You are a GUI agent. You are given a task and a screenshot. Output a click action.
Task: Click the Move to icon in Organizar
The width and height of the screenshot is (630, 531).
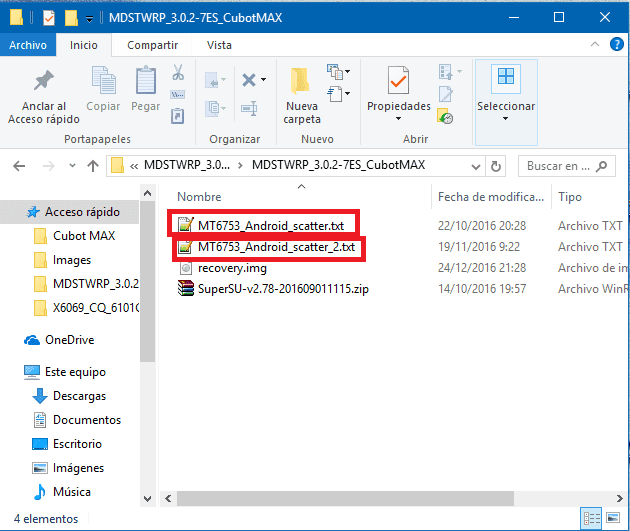[212, 80]
